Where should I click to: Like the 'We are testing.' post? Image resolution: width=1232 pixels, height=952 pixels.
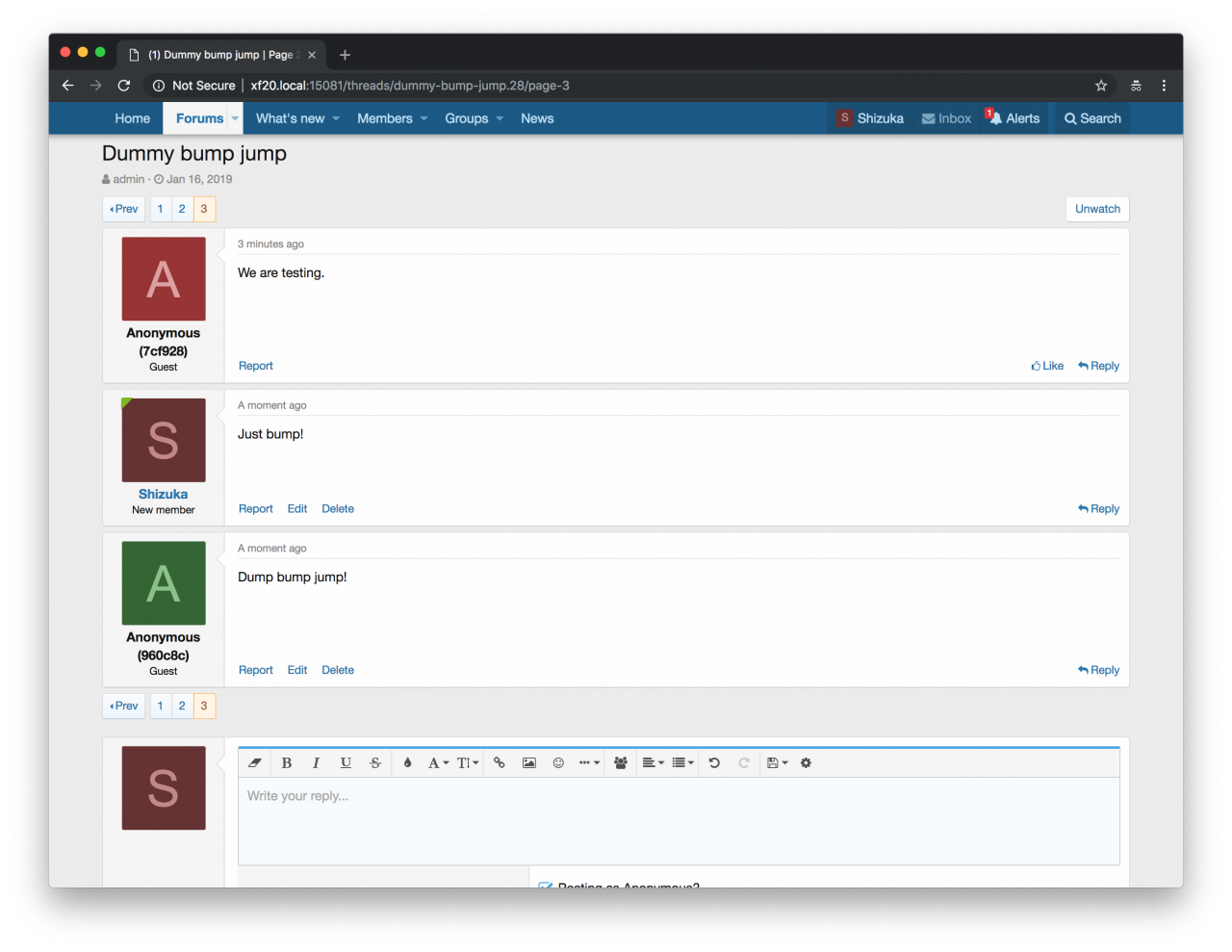tap(1047, 366)
